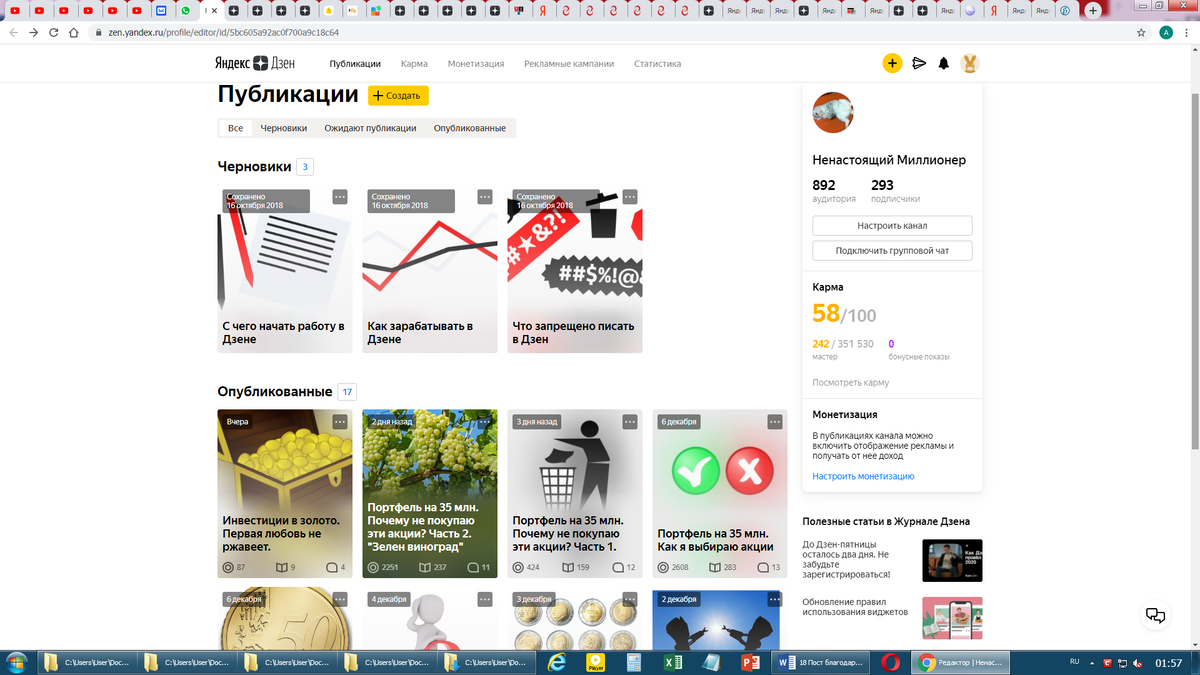This screenshot has width=1200, height=675.
Task: Open a new browser tab with plus
Action: (1092, 11)
